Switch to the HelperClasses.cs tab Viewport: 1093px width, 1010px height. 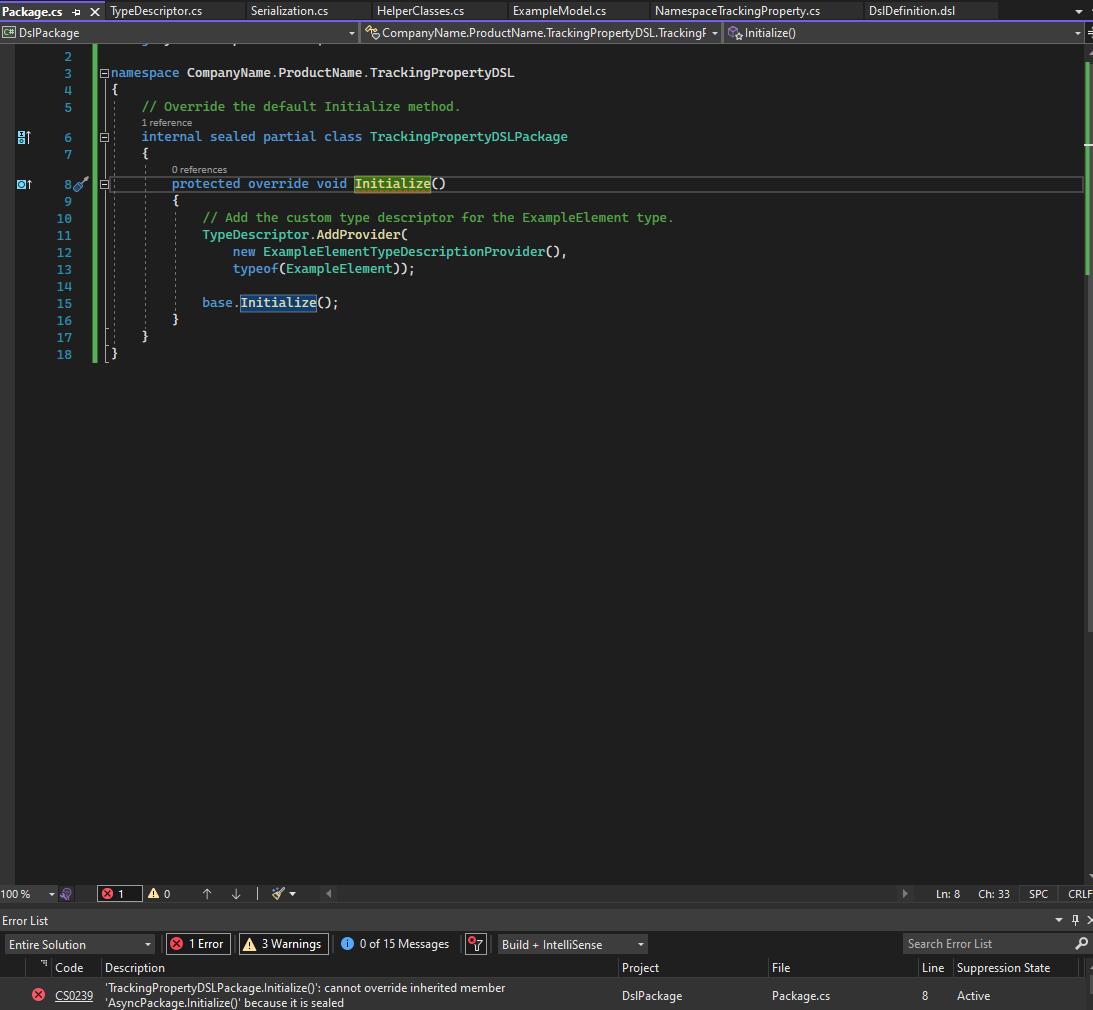click(x=420, y=11)
